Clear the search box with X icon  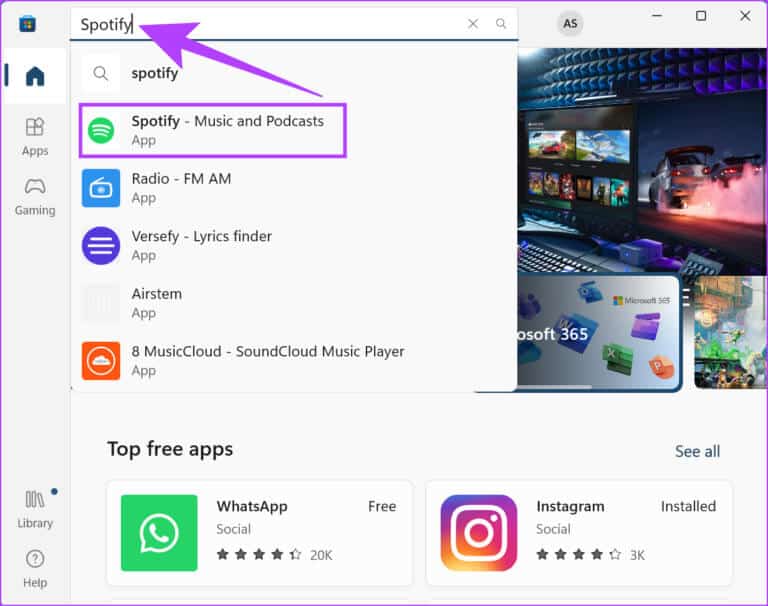473,24
